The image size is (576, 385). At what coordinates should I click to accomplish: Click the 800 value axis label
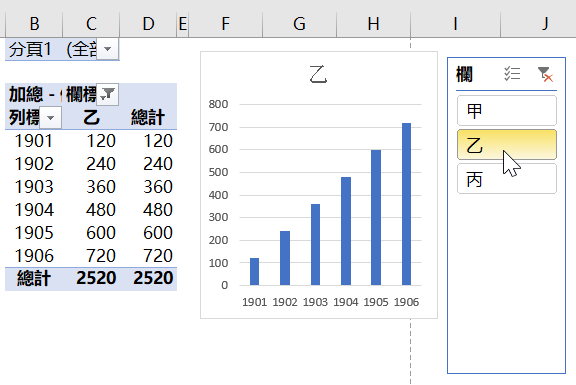click(218, 104)
